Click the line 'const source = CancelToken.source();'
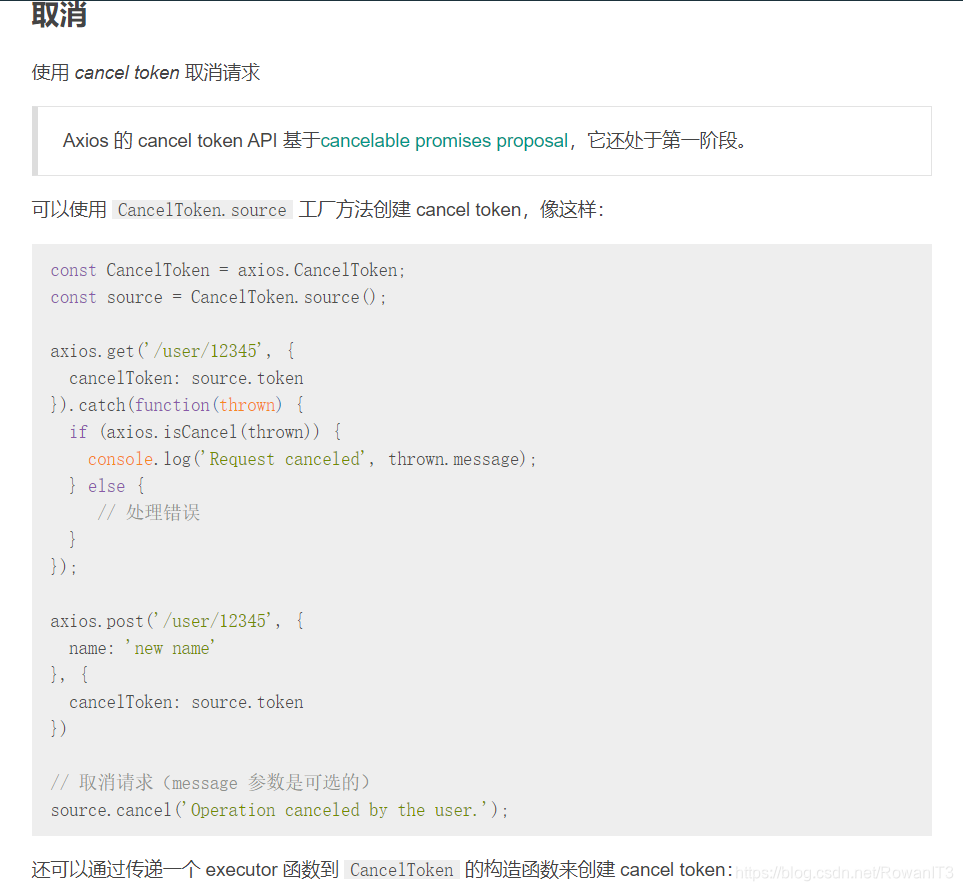This screenshot has width=963, height=891. (x=219, y=297)
